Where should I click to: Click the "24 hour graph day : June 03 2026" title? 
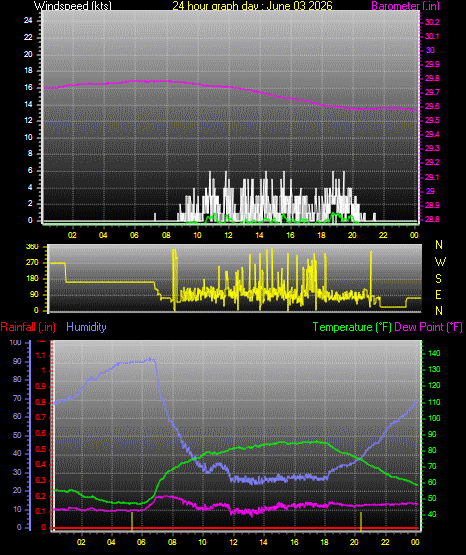(x=252, y=5)
